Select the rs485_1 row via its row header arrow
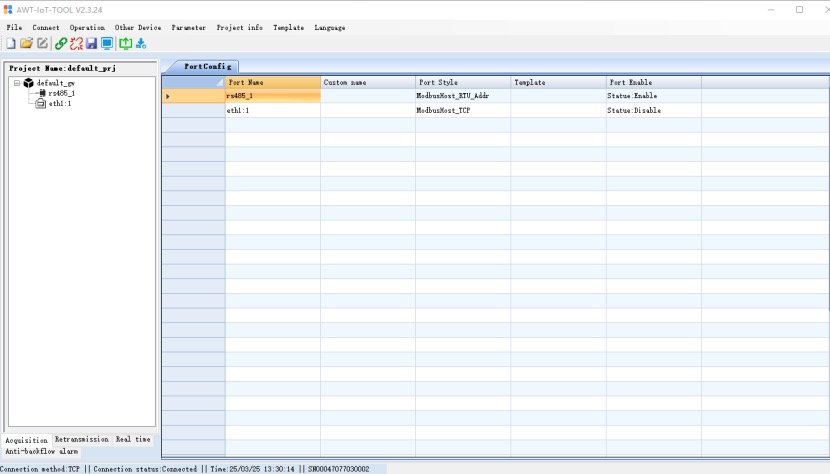 click(194, 96)
